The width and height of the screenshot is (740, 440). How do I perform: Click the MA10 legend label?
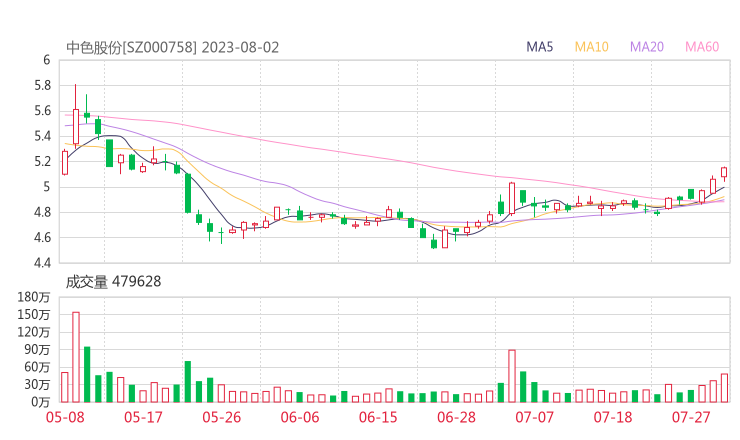coord(591,47)
